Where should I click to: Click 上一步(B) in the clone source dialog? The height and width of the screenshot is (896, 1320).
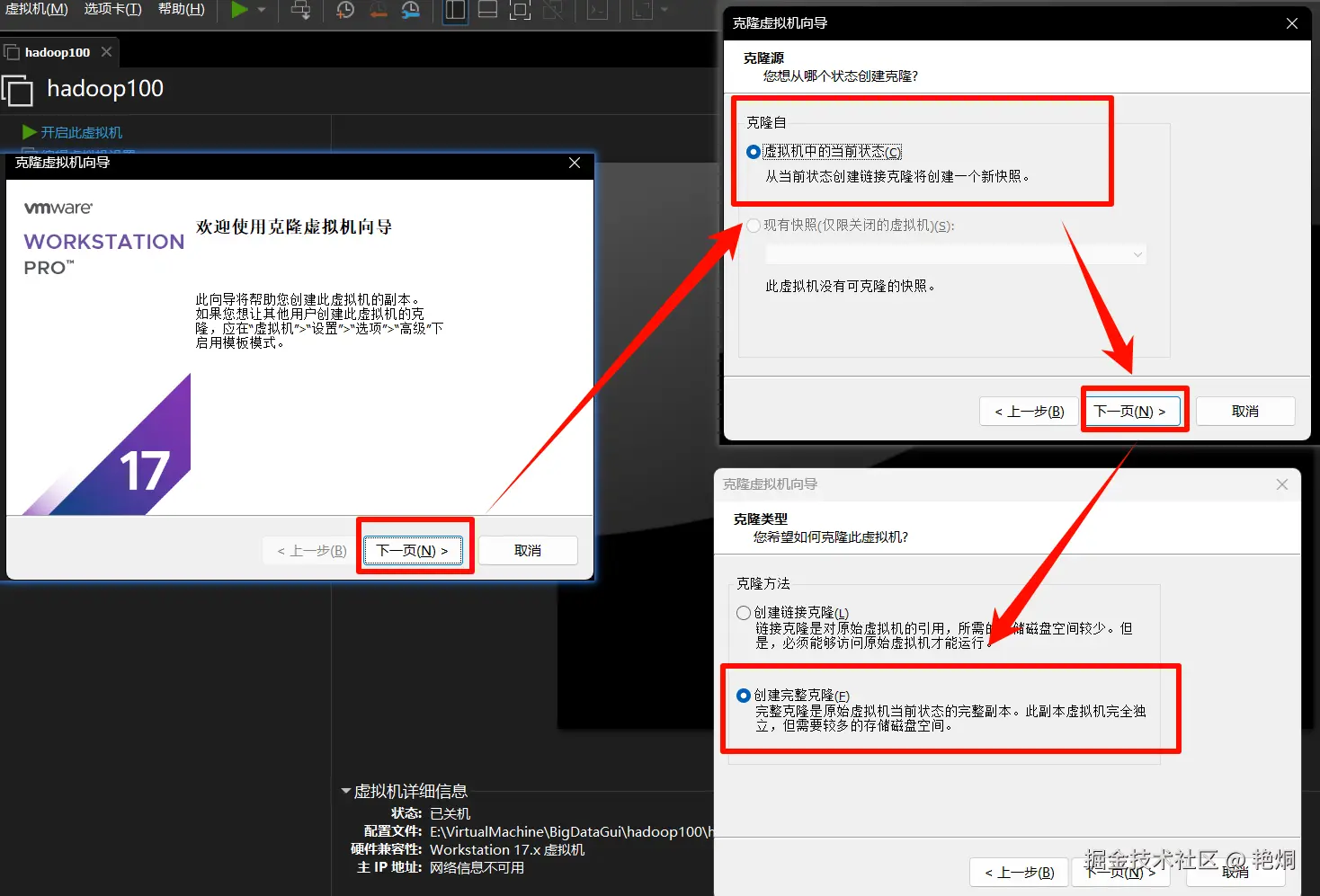click(x=1028, y=411)
